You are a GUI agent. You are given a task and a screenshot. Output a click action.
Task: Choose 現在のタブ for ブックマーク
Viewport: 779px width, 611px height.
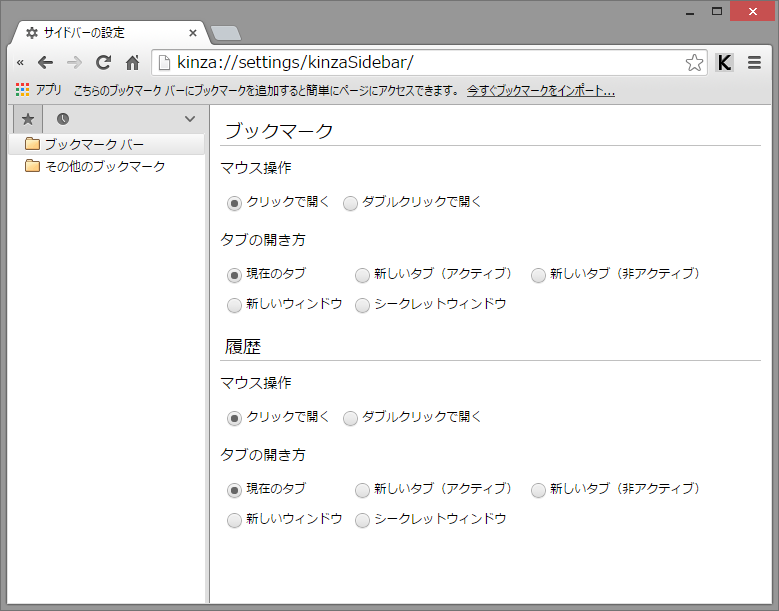pos(234,275)
